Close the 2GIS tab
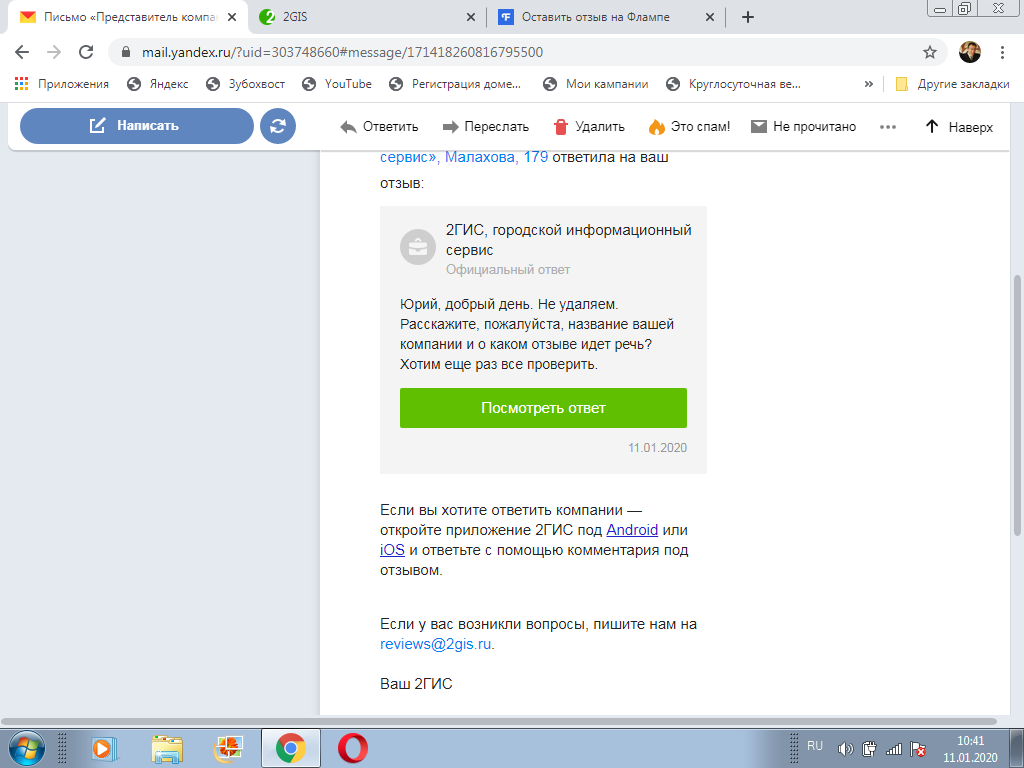Viewport: 1024px width, 768px height. [471, 17]
